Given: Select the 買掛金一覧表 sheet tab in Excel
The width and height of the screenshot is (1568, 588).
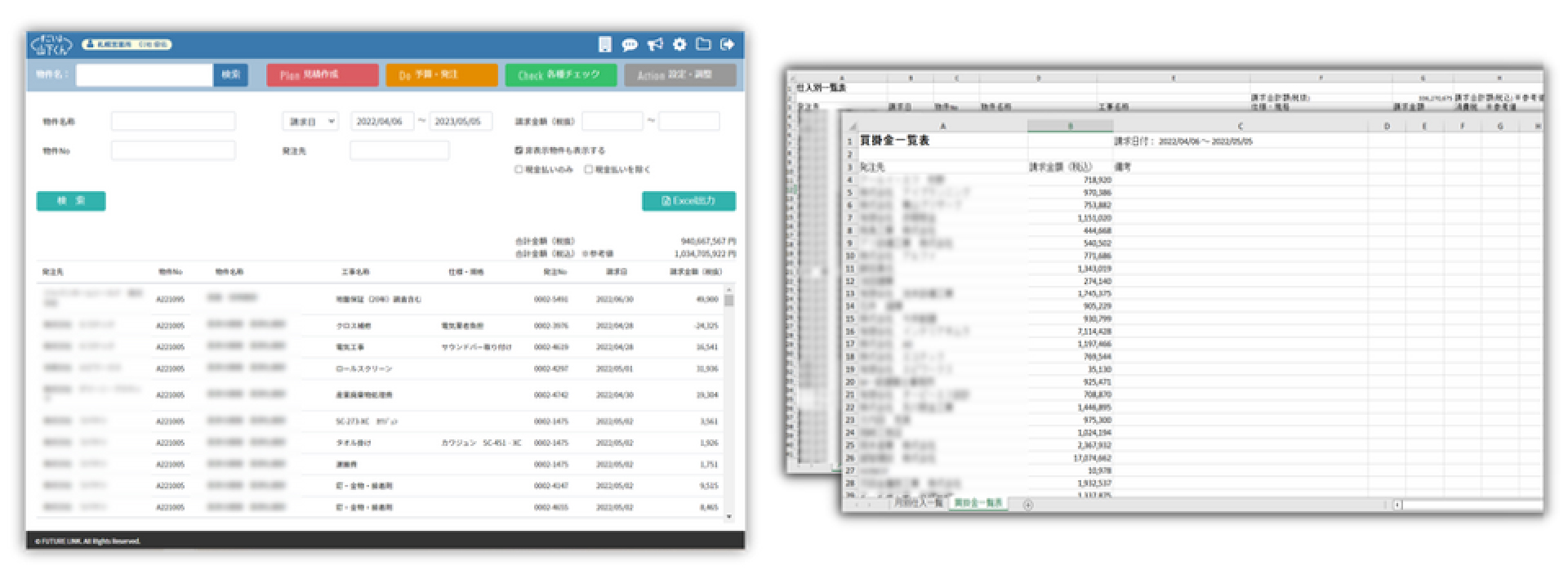Looking at the screenshot, I should pos(978,503).
